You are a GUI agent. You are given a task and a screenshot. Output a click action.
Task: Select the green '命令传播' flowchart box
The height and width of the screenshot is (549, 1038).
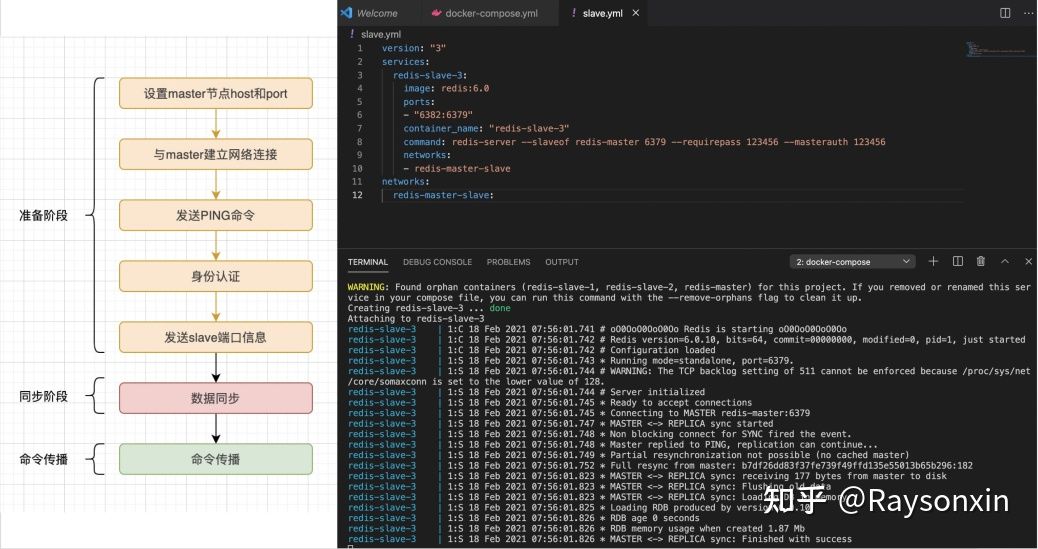tap(216, 459)
